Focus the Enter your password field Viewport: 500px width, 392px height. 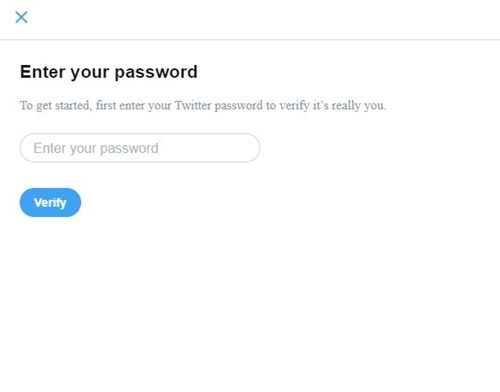click(x=140, y=148)
